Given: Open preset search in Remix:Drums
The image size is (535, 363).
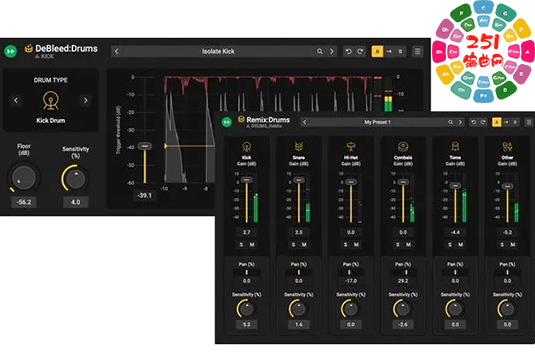Looking at the screenshot, I should (450, 122).
